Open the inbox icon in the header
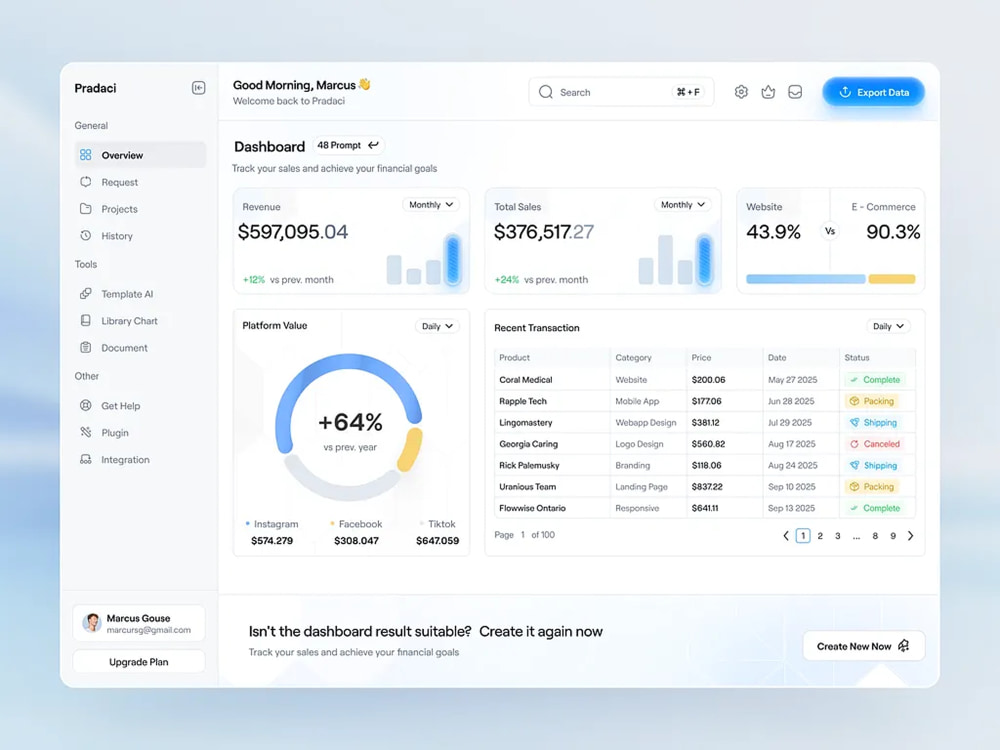 click(795, 92)
